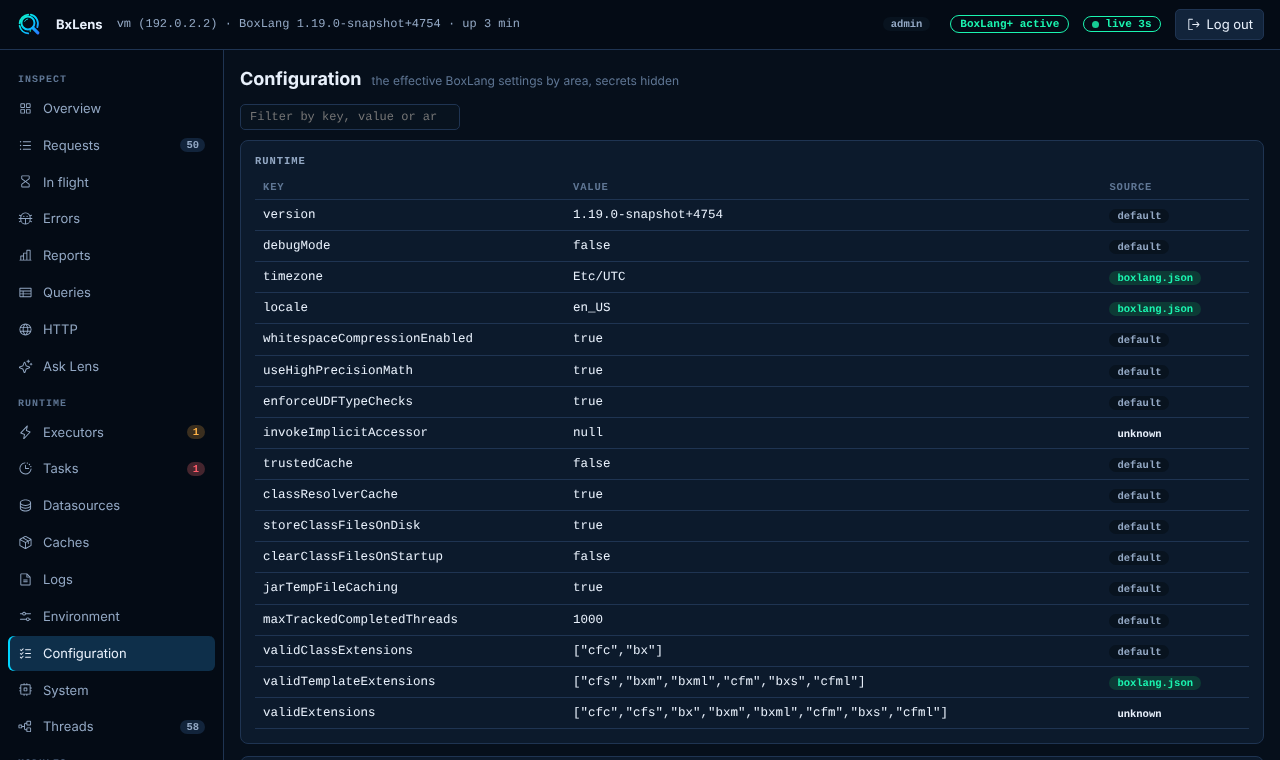Screen dimensions: 1280x760
Task: Click the whitespaceCompressionEnabled key
Action: coord(368,338)
